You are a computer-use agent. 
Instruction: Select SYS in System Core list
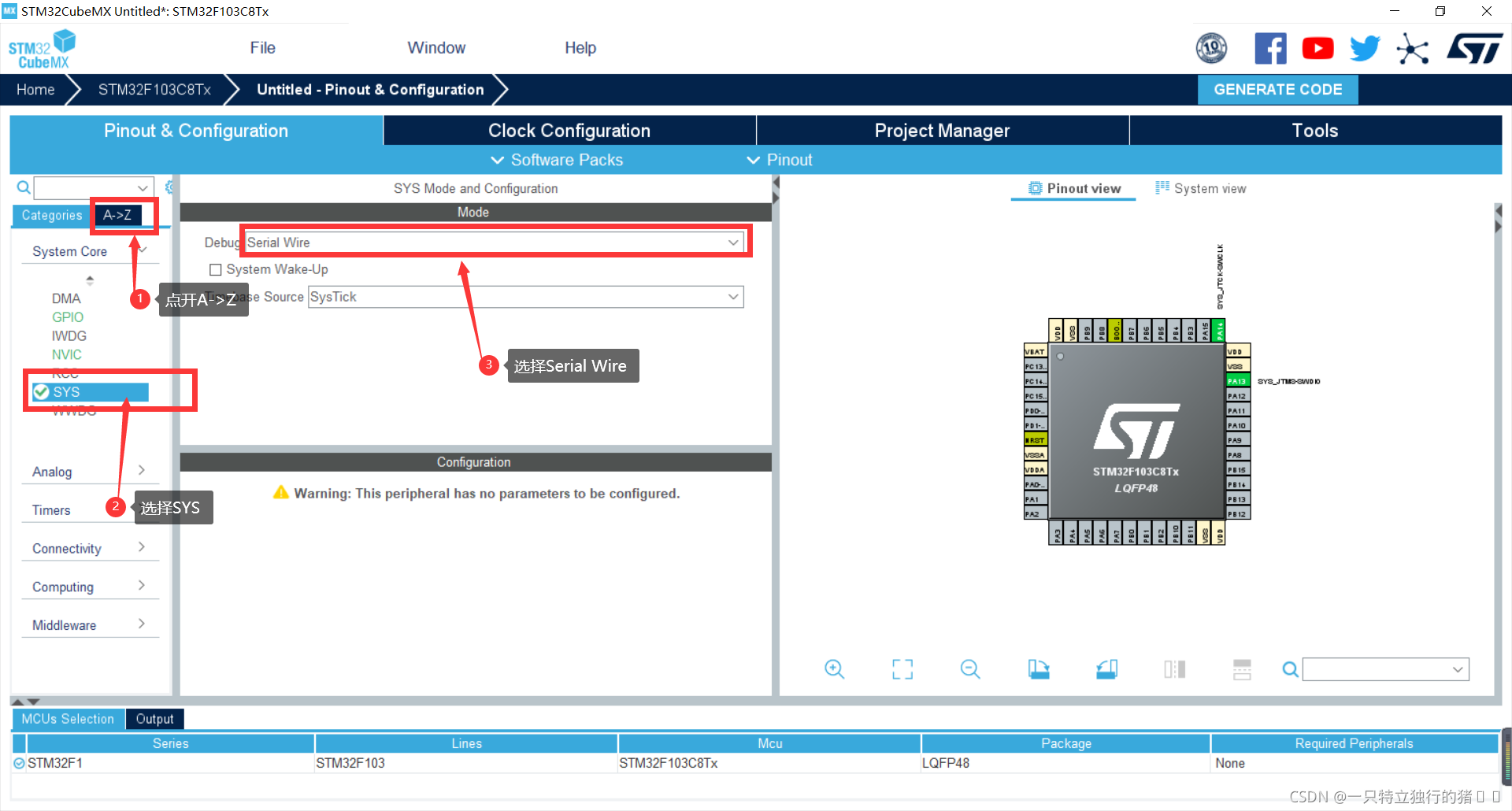tap(90, 392)
